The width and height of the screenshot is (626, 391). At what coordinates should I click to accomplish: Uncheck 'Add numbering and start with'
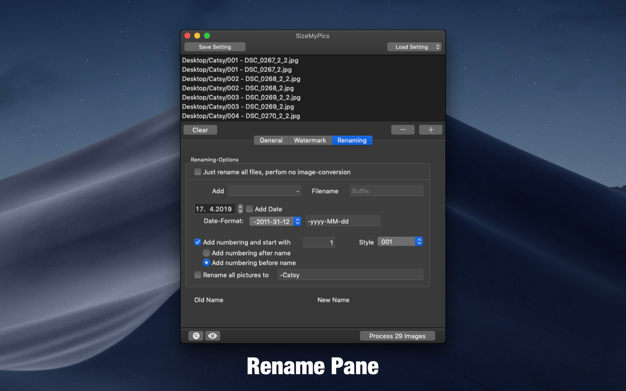pos(197,242)
